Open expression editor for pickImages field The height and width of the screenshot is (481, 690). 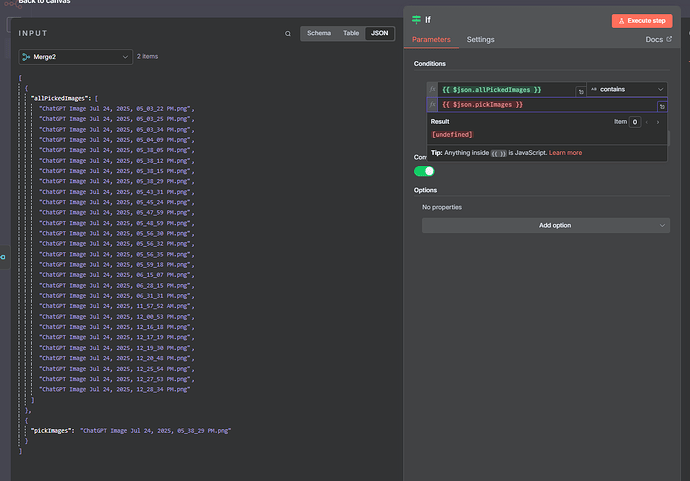pos(662,106)
